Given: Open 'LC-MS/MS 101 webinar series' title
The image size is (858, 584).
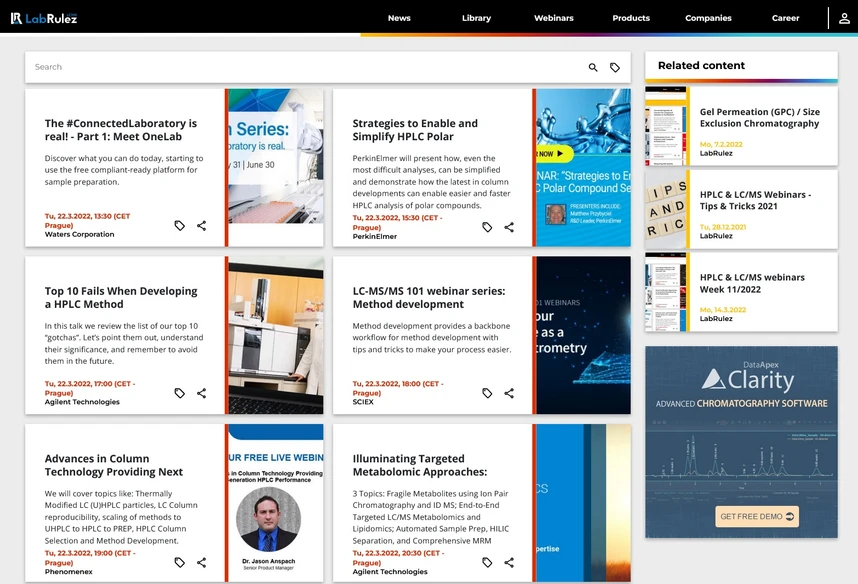Looking at the screenshot, I should click(428, 298).
